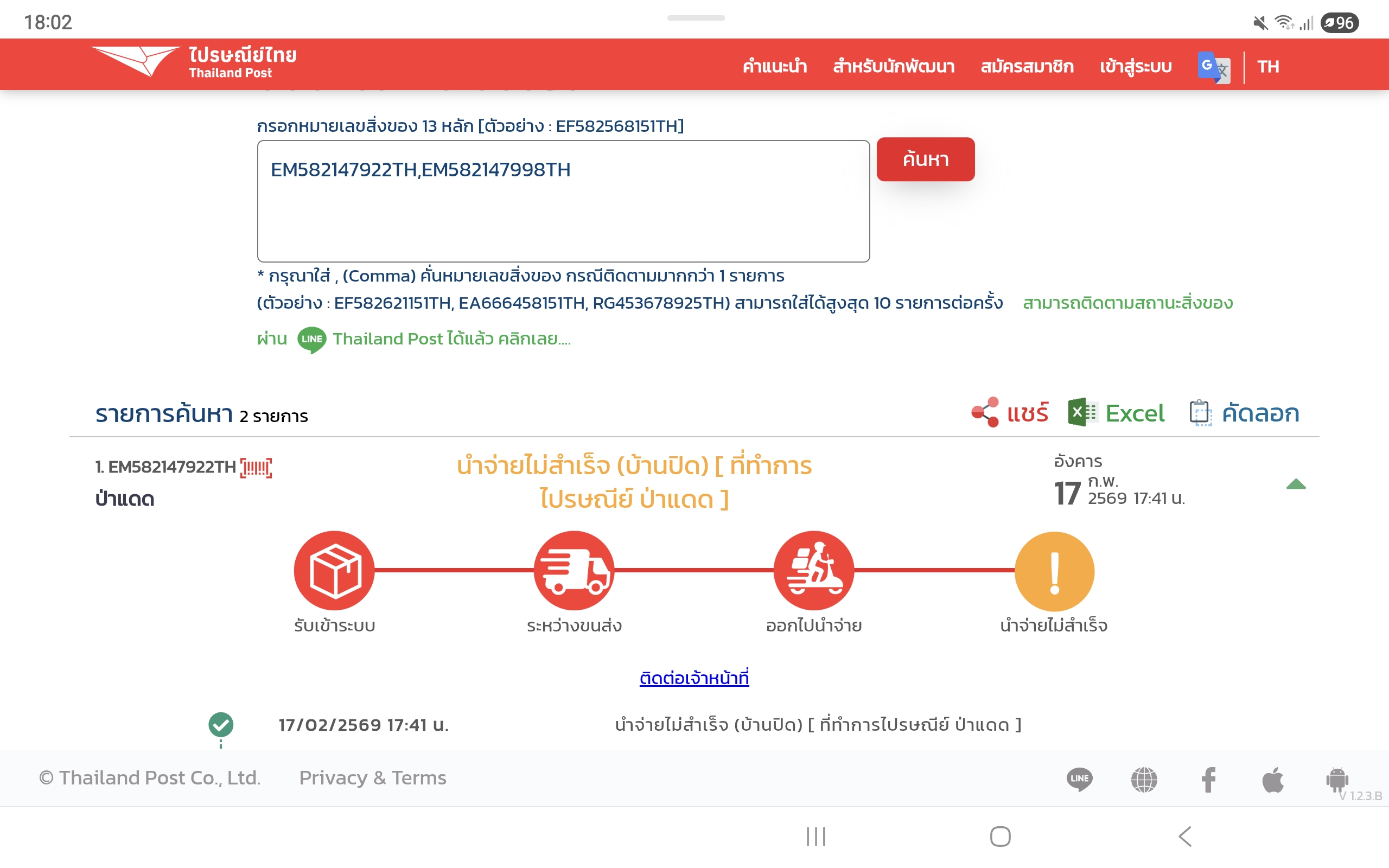Click the share (แชร์) icon
The width and height of the screenshot is (1389, 868).
[x=985, y=413]
